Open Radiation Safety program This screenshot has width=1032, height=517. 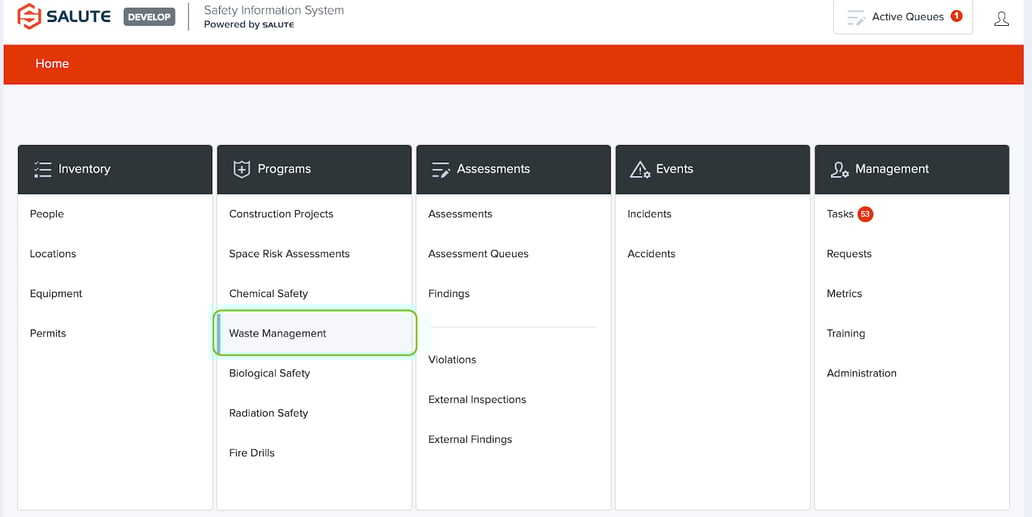[x=268, y=413]
